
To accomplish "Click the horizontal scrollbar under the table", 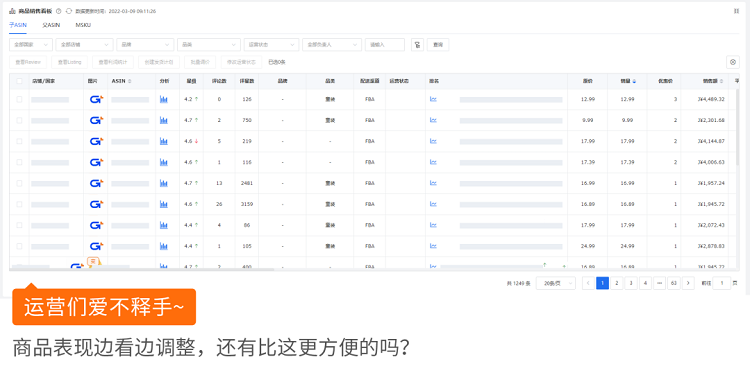I will [x=142, y=270].
